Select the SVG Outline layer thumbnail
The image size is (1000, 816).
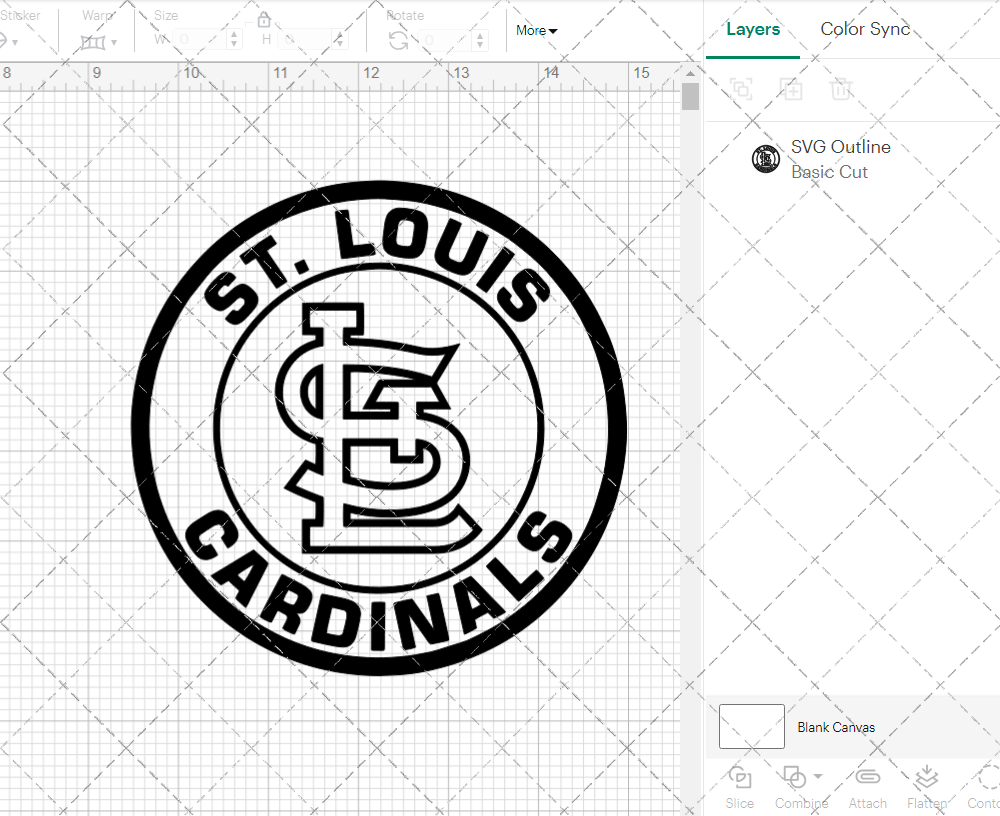pos(765,159)
